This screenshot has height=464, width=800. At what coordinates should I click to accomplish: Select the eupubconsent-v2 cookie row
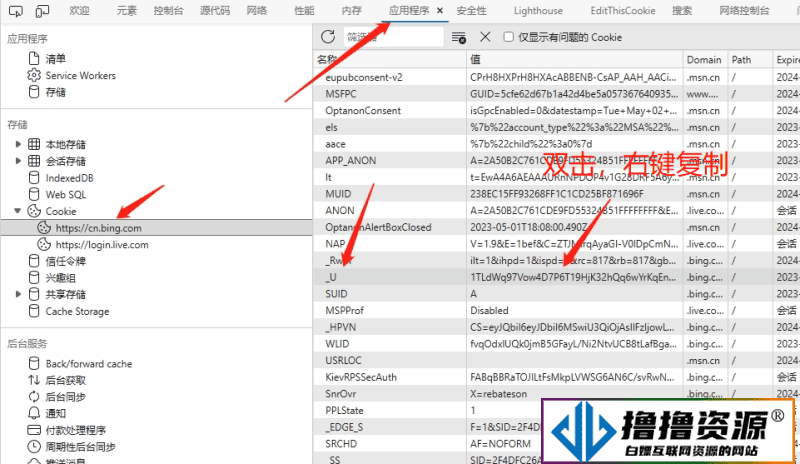(557, 77)
